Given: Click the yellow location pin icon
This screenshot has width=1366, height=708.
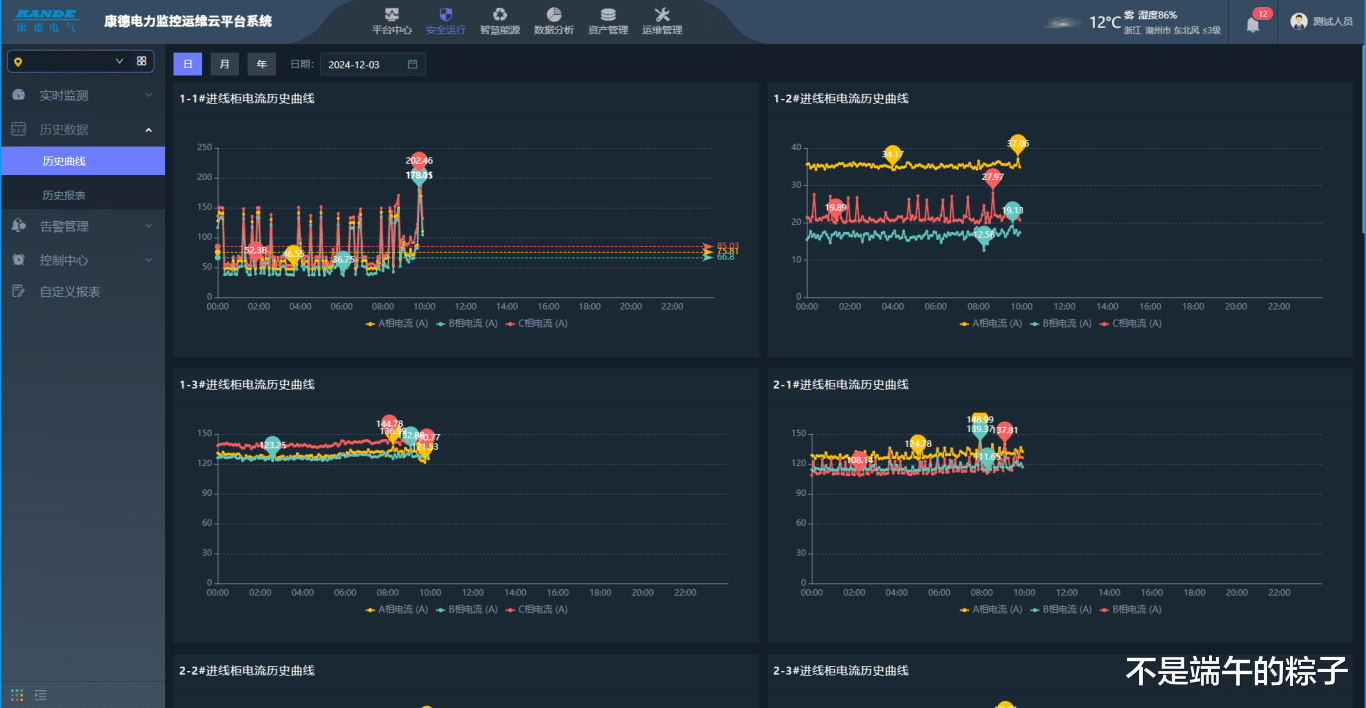Looking at the screenshot, I should tap(18, 62).
